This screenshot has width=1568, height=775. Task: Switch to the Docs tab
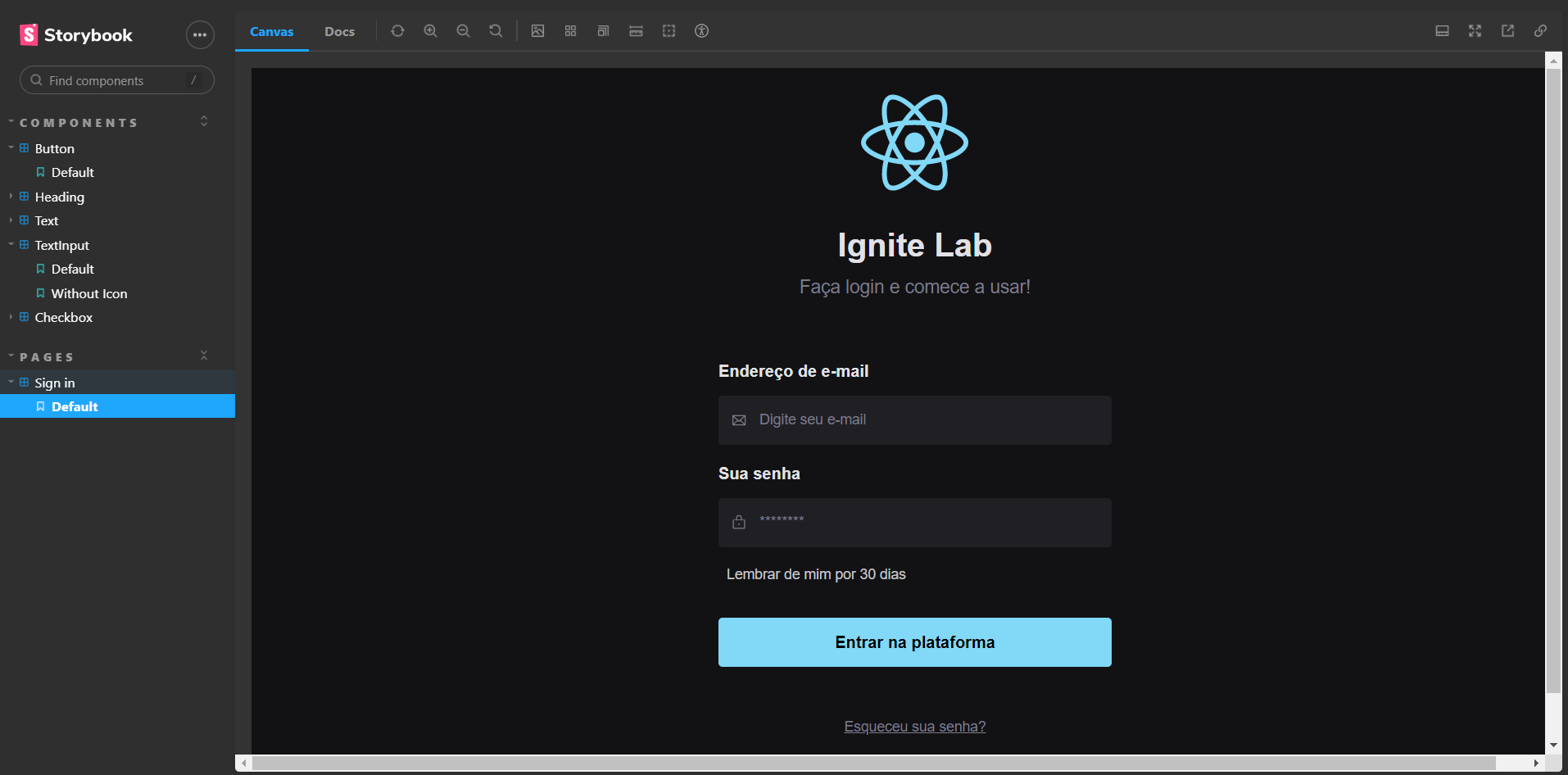click(x=340, y=31)
